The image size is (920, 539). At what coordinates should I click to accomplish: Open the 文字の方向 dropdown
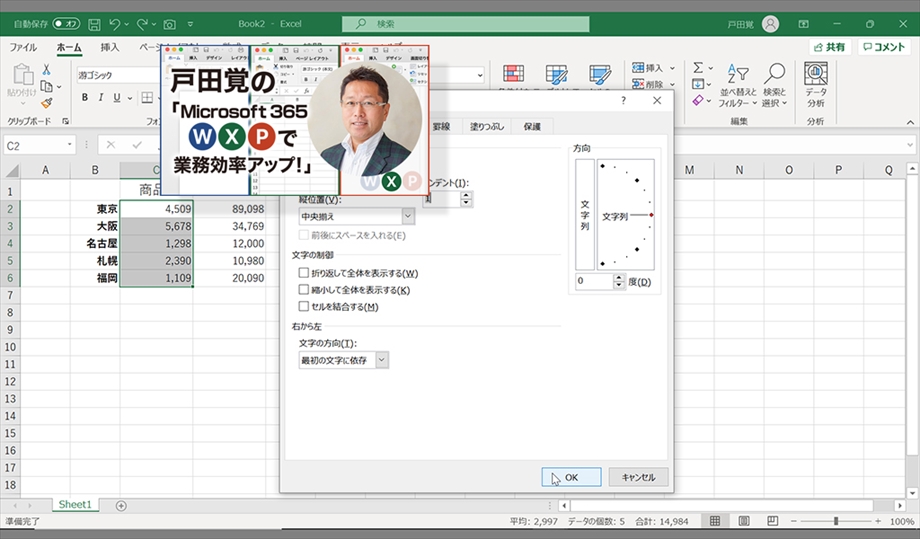(x=381, y=360)
